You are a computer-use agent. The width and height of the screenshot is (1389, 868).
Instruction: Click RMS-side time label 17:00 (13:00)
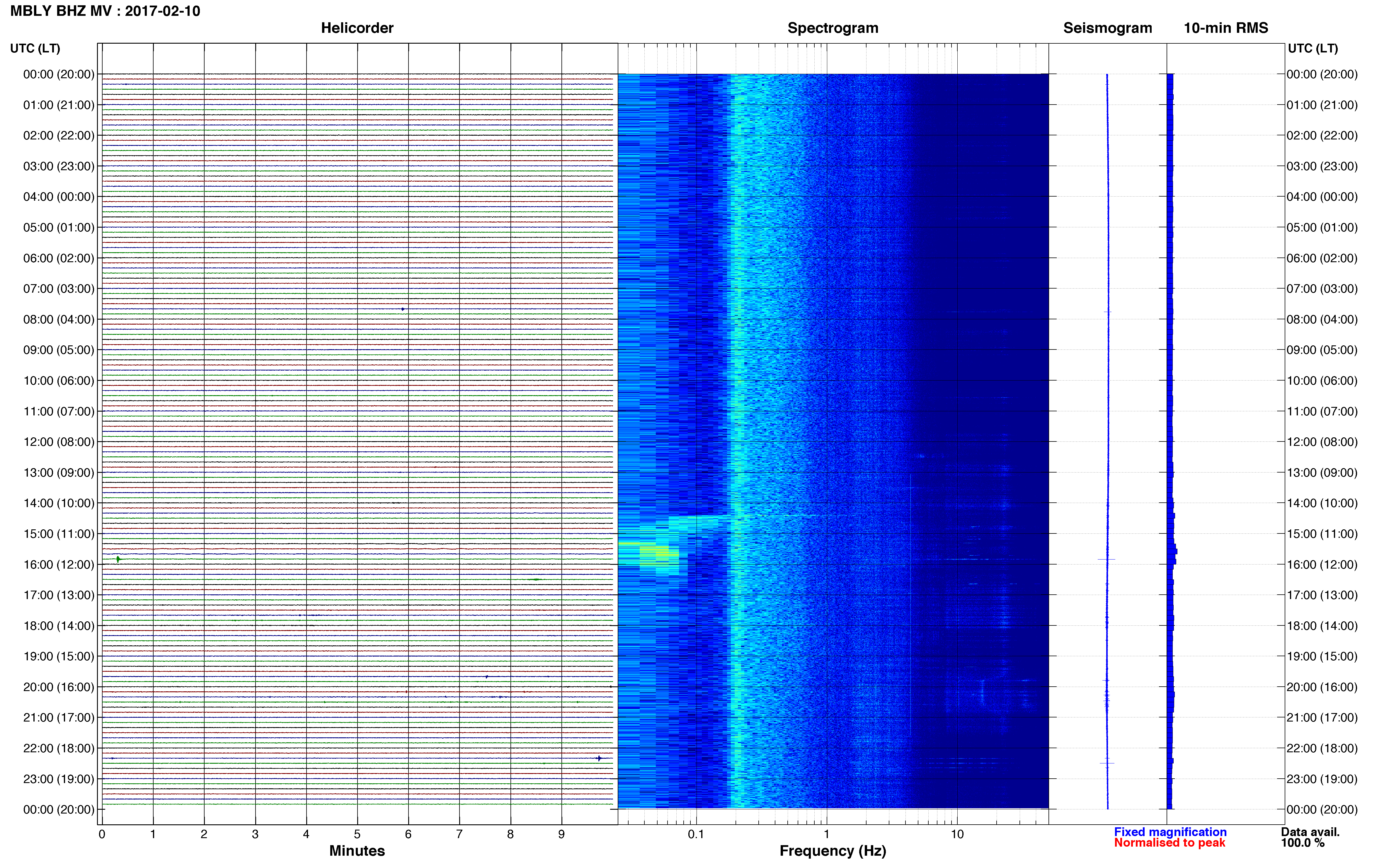point(1322,595)
